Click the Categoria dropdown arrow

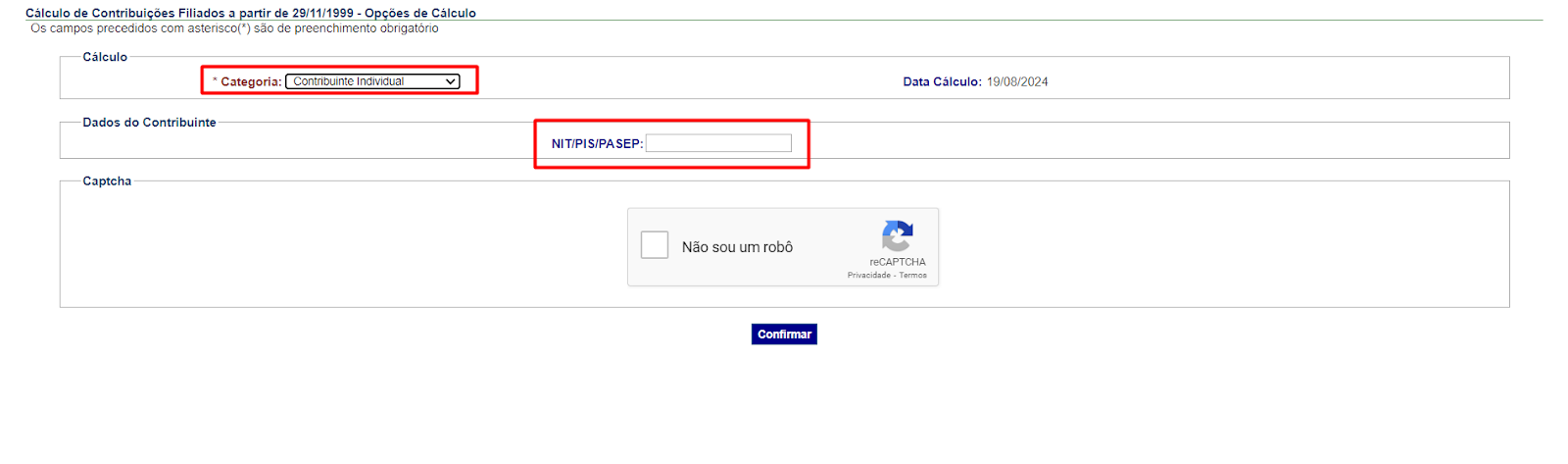451,81
